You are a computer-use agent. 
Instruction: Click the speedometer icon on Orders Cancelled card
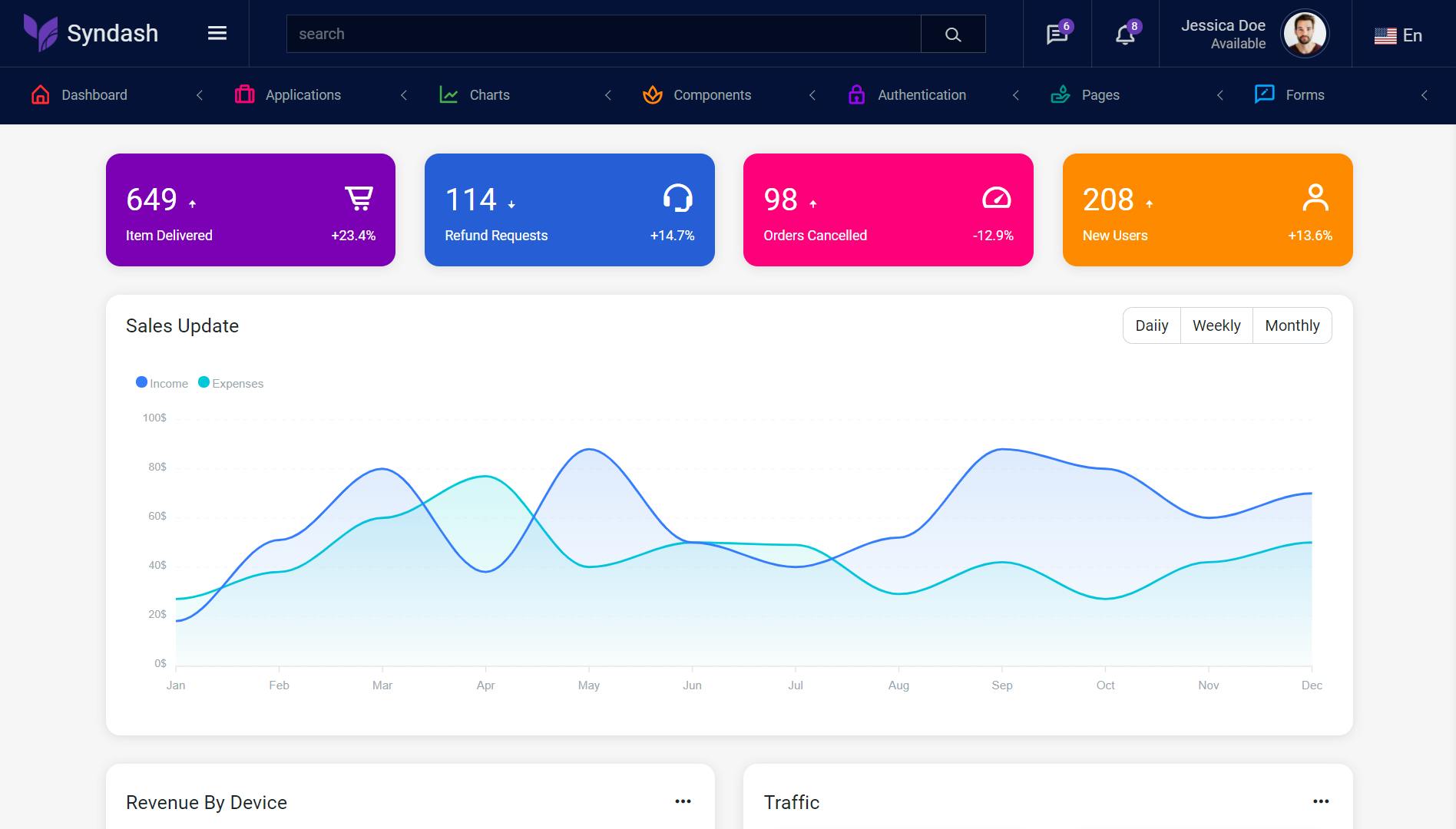997,198
